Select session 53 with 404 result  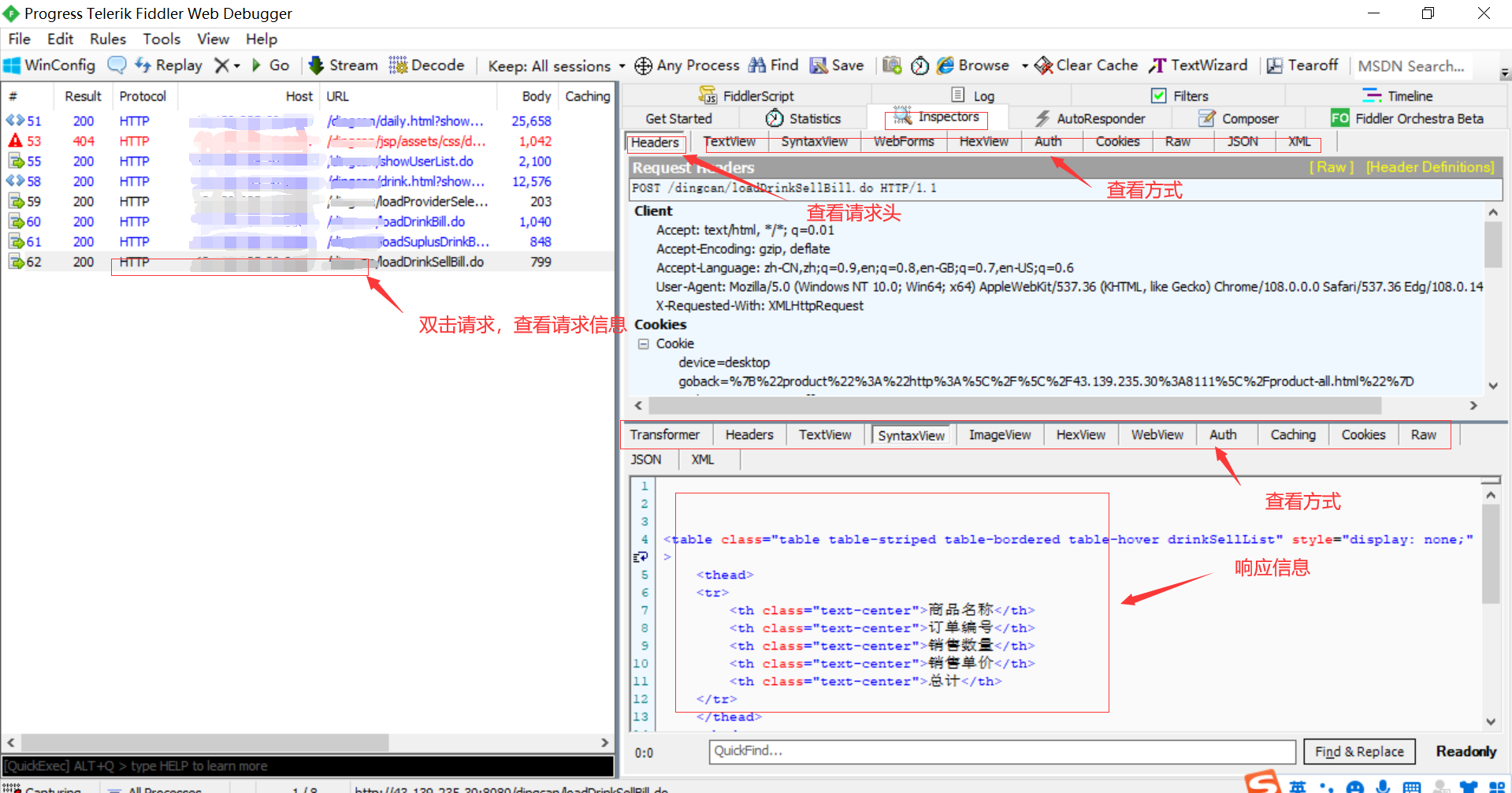point(307,141)
